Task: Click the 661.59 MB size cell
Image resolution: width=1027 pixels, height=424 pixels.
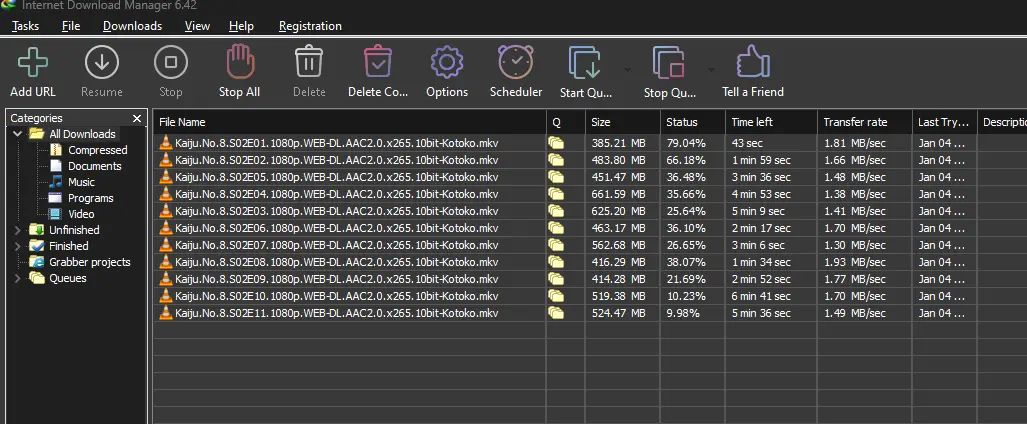Action: [x=618, y=194]
